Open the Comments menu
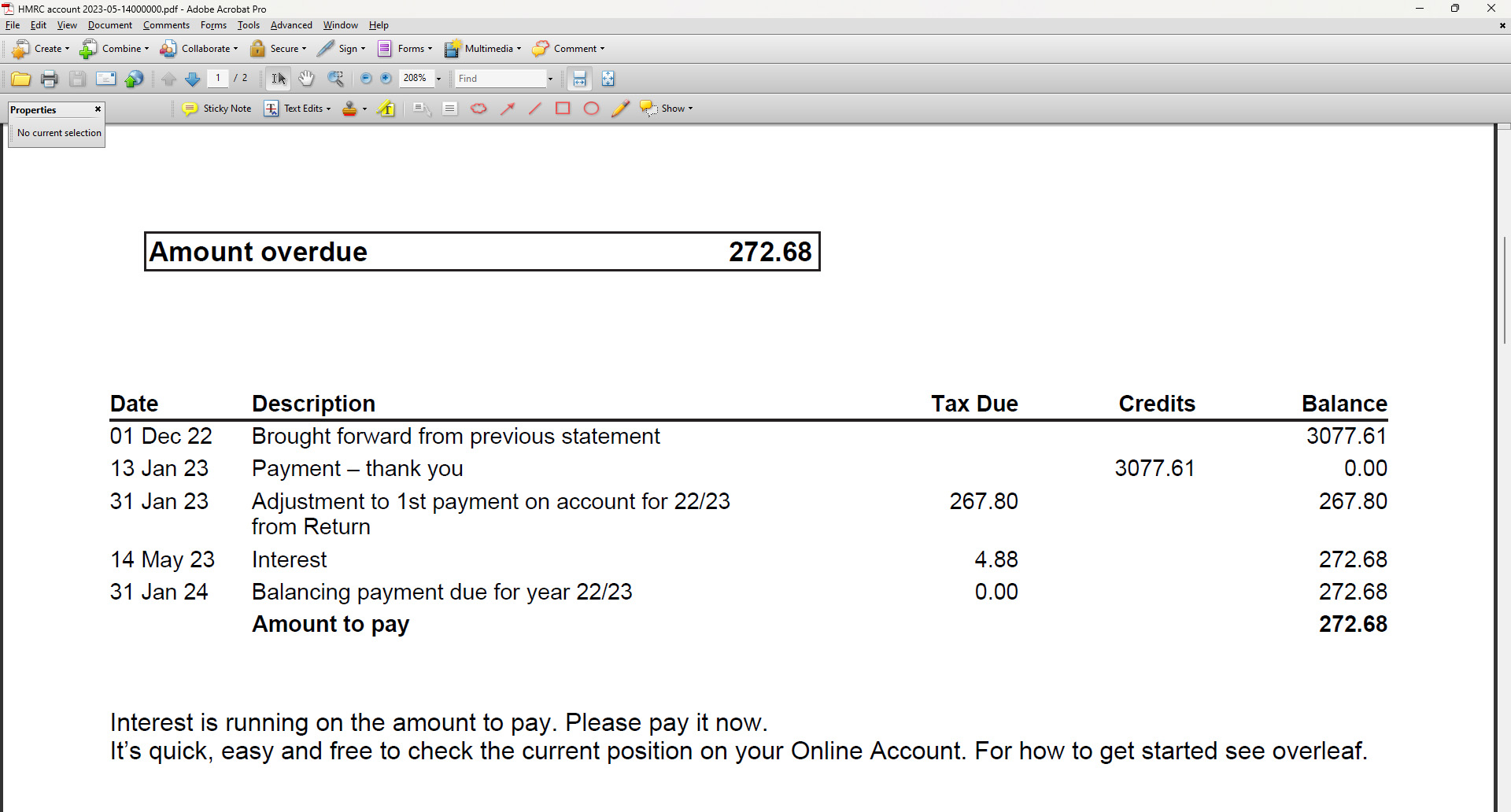Viewport: 1511px width, 812px height. coord(165,24)
